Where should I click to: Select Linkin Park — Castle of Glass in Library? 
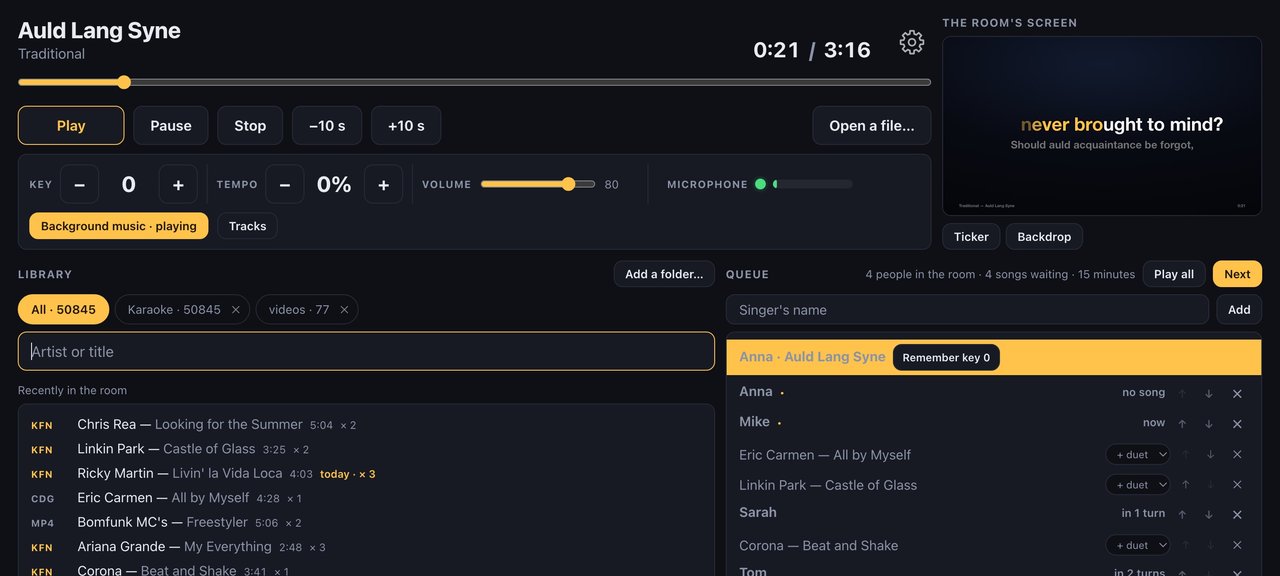click(366, 449)
